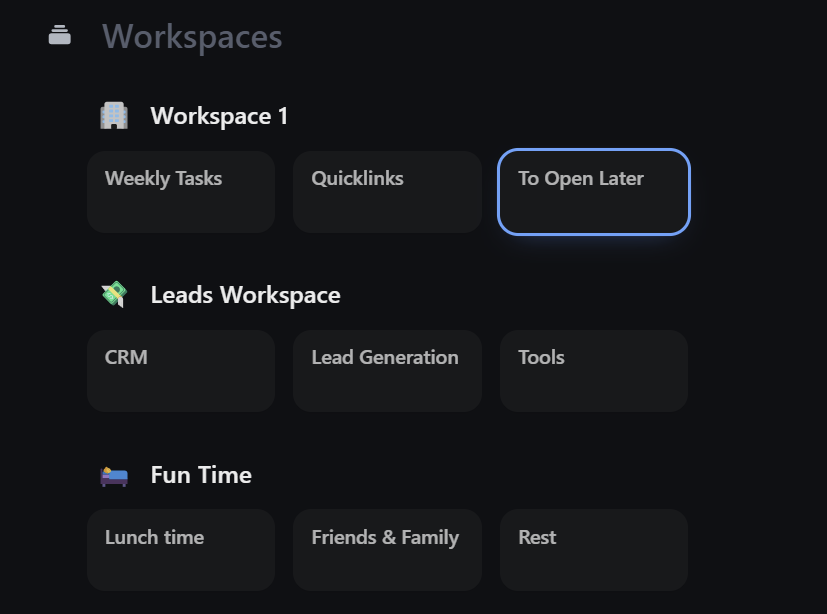Image resolution: width=827 pixels, height=614 pixels.
Task: Open the To Open Later card
Action: (594, 192)
